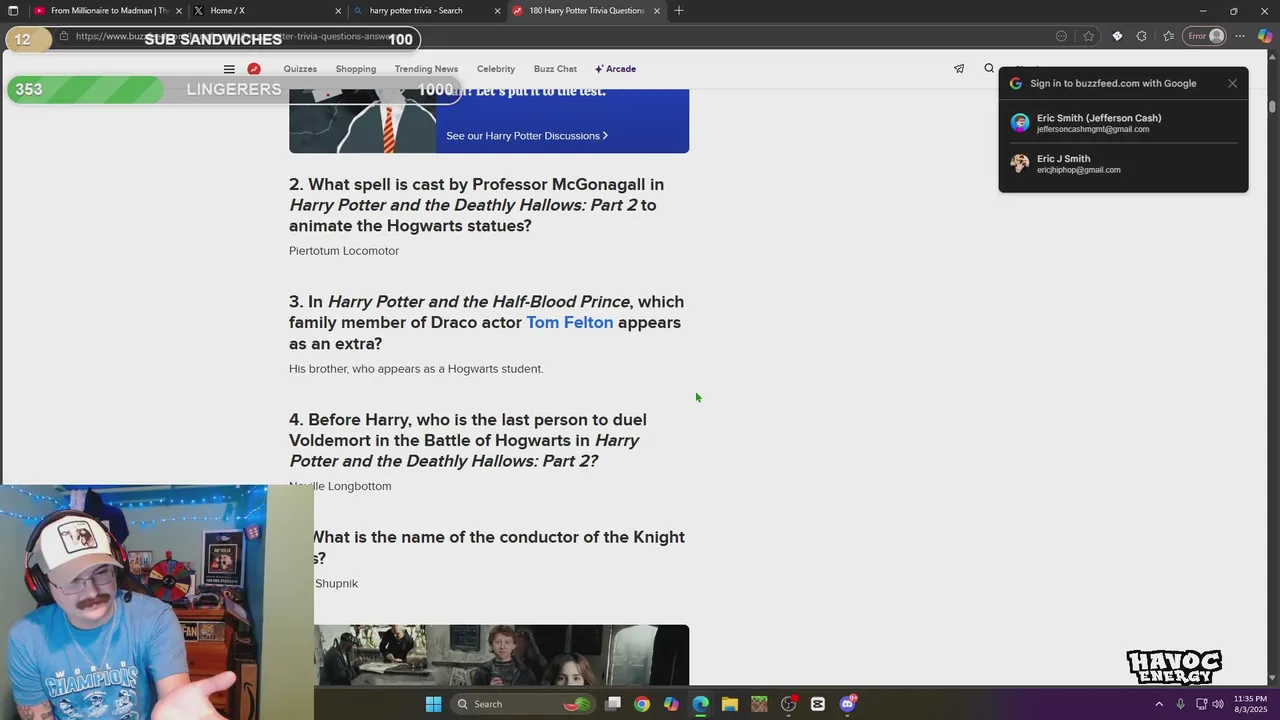
Task: Click question 4 about duel with Voldemort
Action: click(468, 440)
